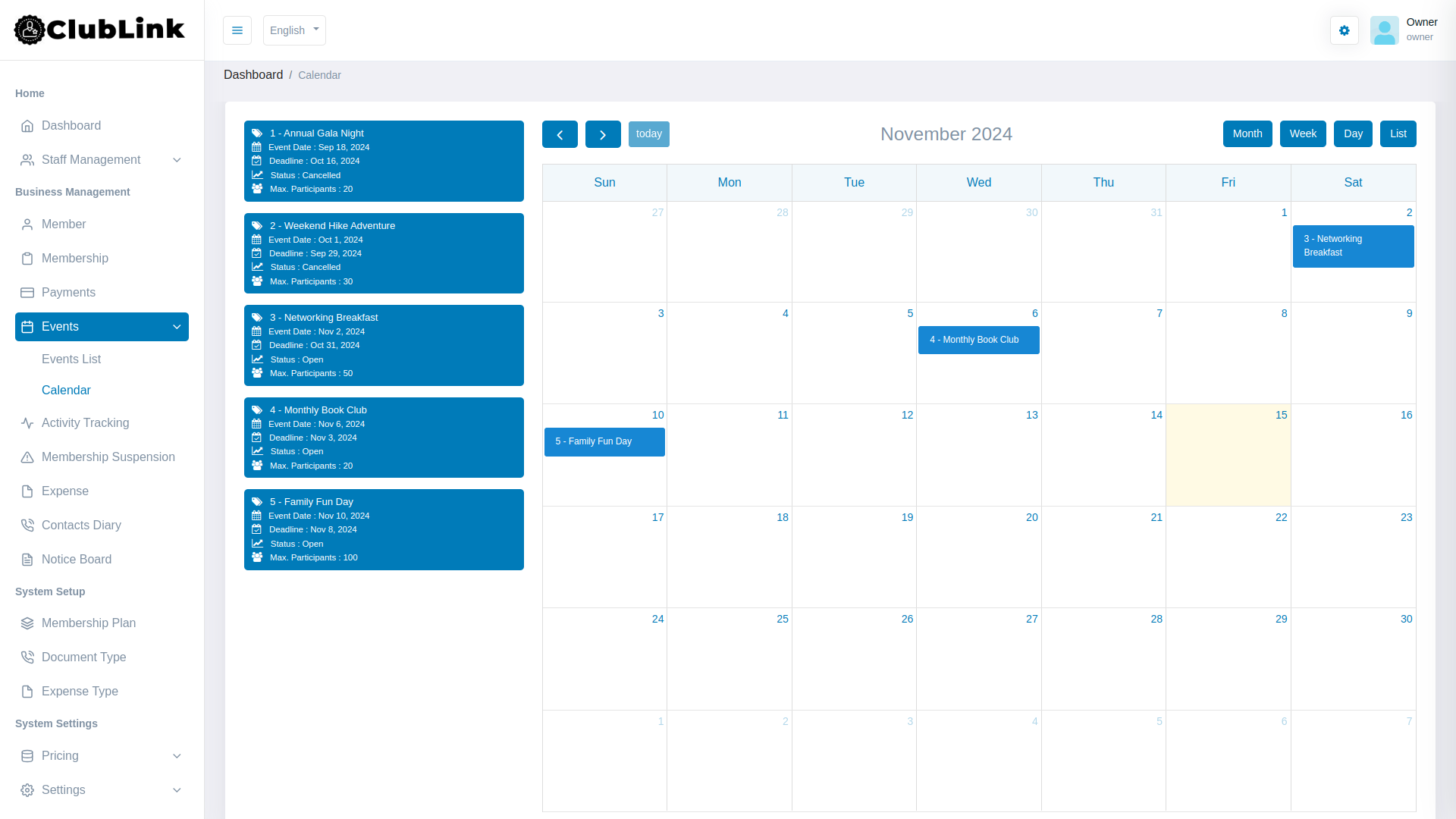Click the Membership Suspension warning icon
Image resolution: width=1456 pixels, height=819 pixels.
click(x=27, y=457)
